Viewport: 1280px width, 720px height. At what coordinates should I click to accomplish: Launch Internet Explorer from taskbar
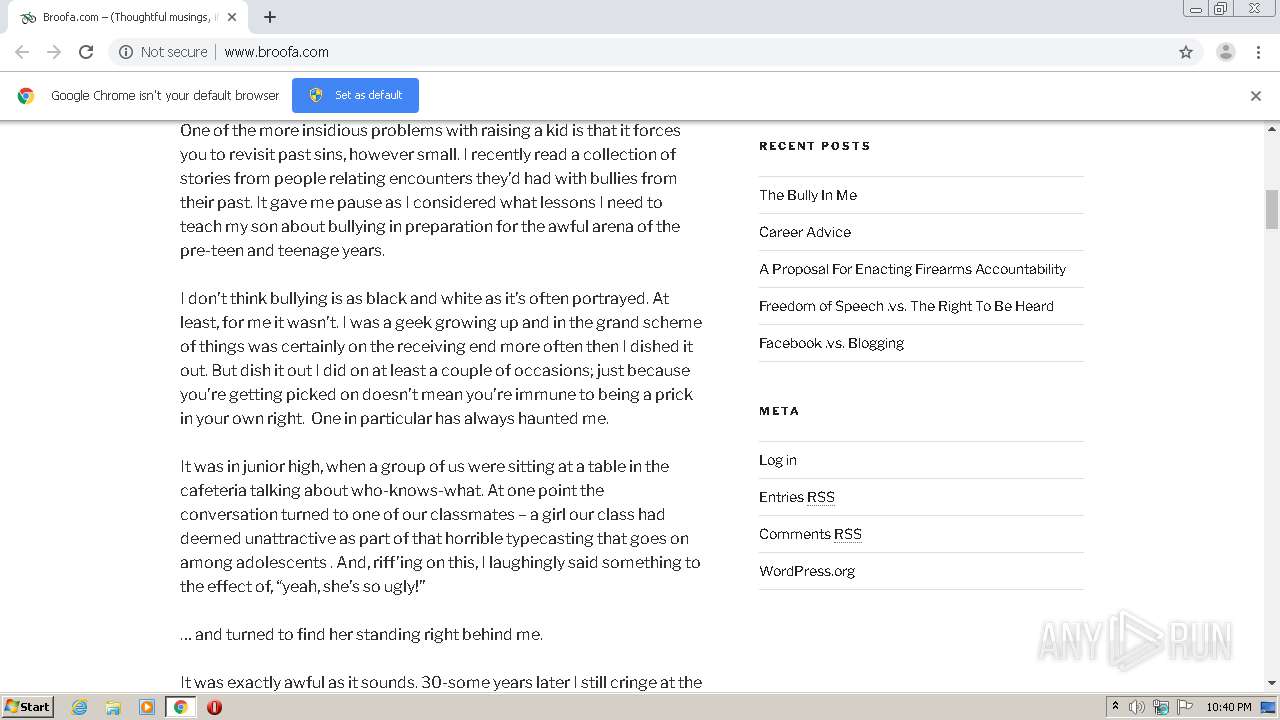pyautogui.click(x=79, y=707)
